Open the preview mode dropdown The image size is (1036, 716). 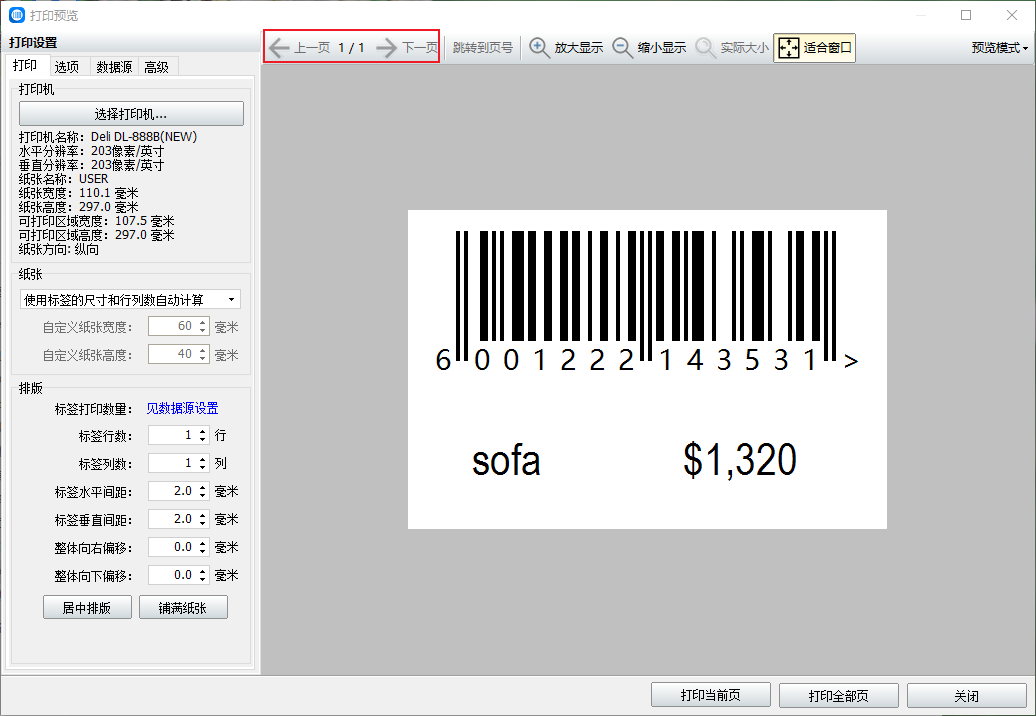[x=1000, y=48]
